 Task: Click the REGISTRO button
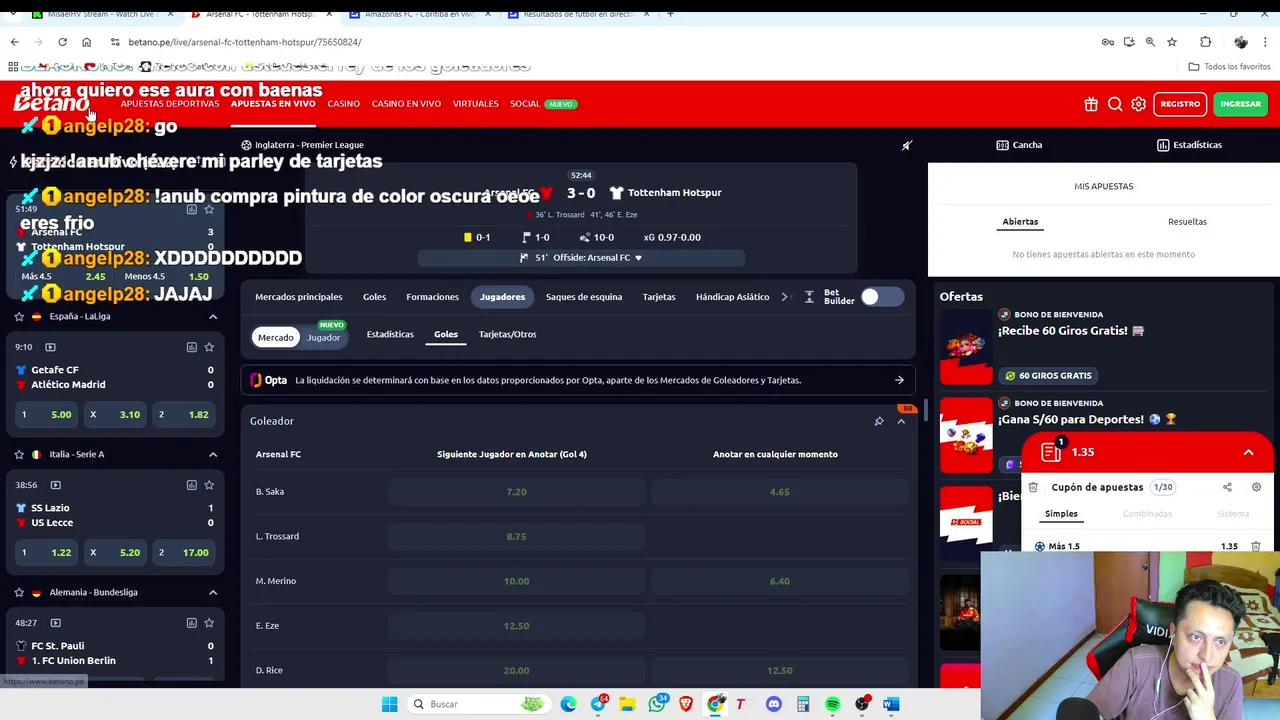pos(1180,104)
